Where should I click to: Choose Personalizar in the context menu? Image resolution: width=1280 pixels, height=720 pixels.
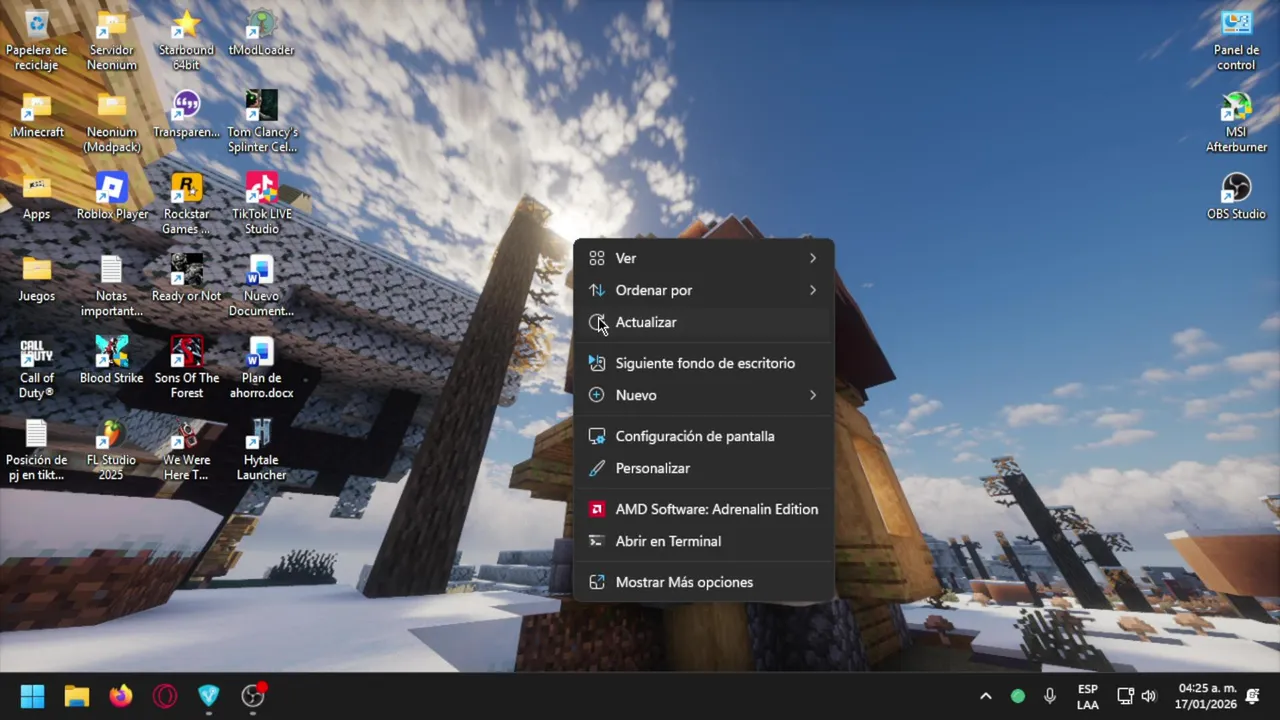click(703, 468)
